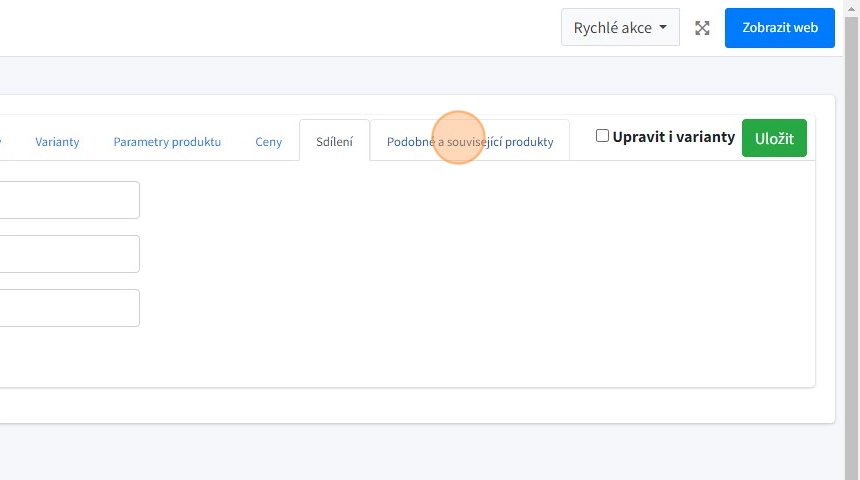
Task: Enter fullscreen mode with the expand arrows icon
Action: (702, 28)
